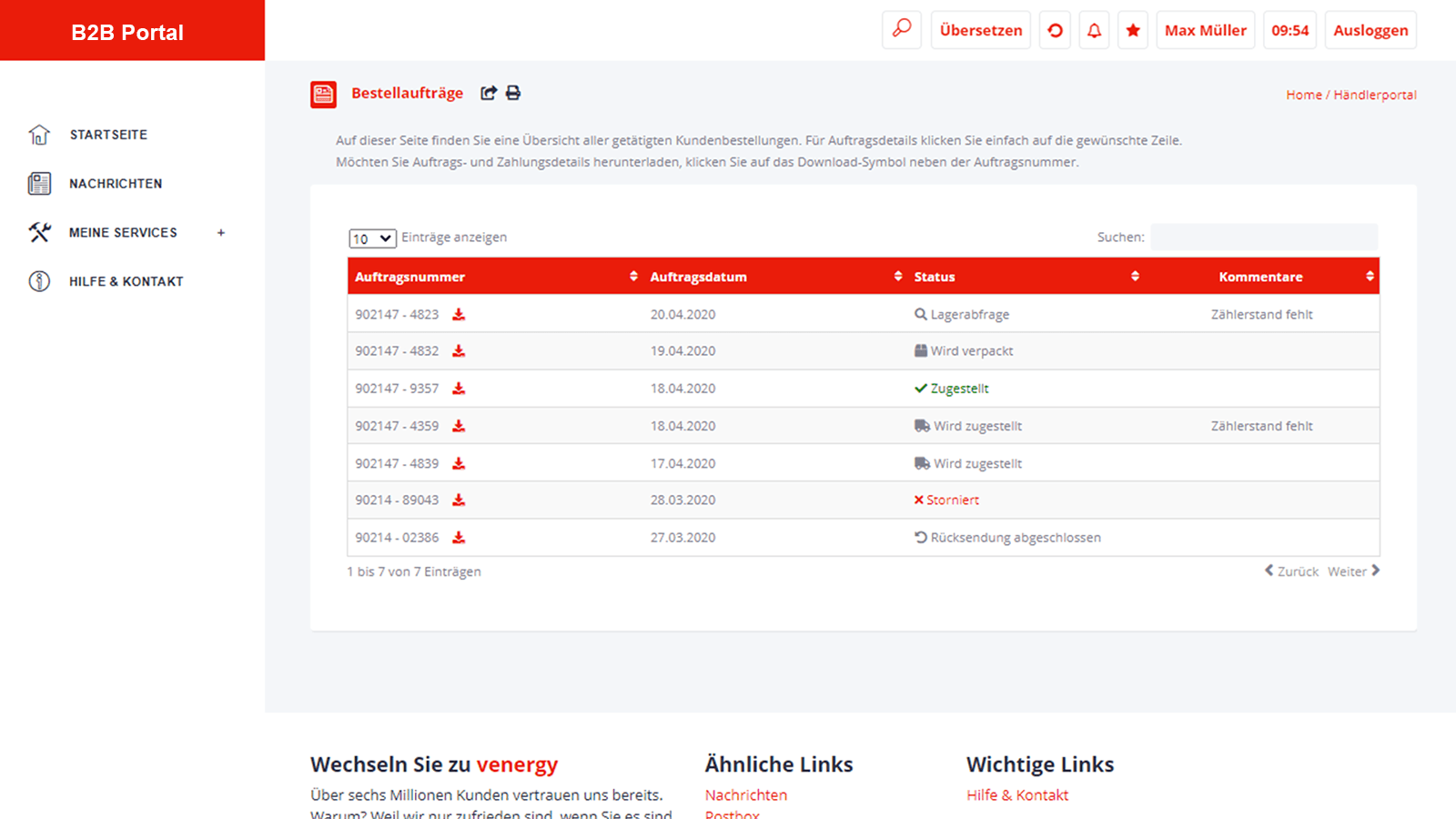Image resolution: width=1456 pixels, height=819 pixels.
Task: Download order 90214 - 89043 details
Action: (x=459, y=500)
